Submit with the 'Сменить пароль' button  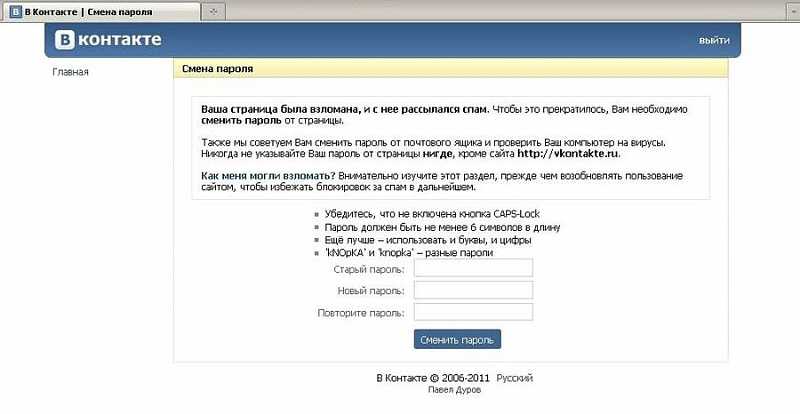coord(457,339)
